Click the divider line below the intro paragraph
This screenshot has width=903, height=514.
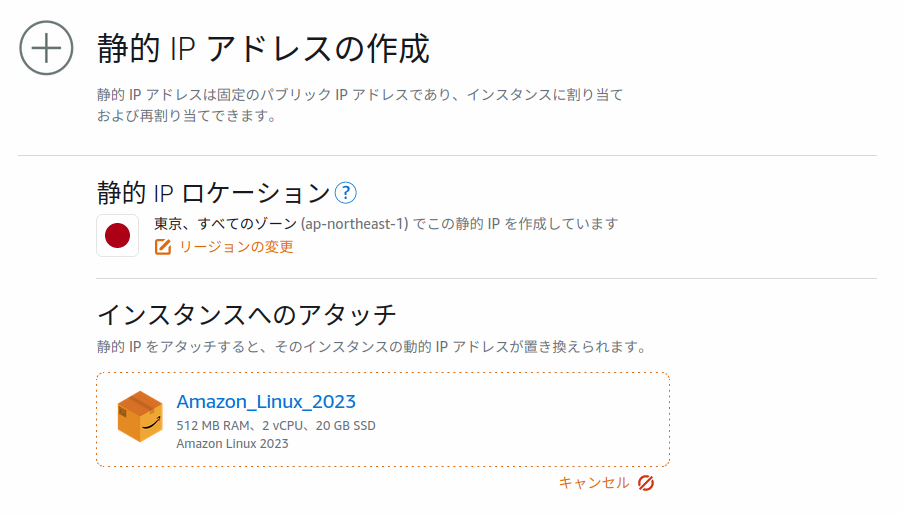(447, 156)
